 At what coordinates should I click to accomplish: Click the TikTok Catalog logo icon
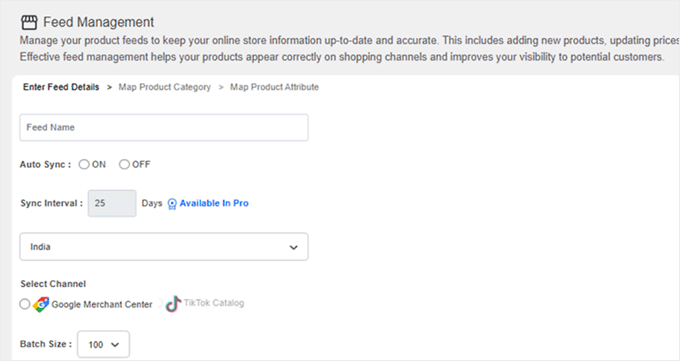coord(173,304)
